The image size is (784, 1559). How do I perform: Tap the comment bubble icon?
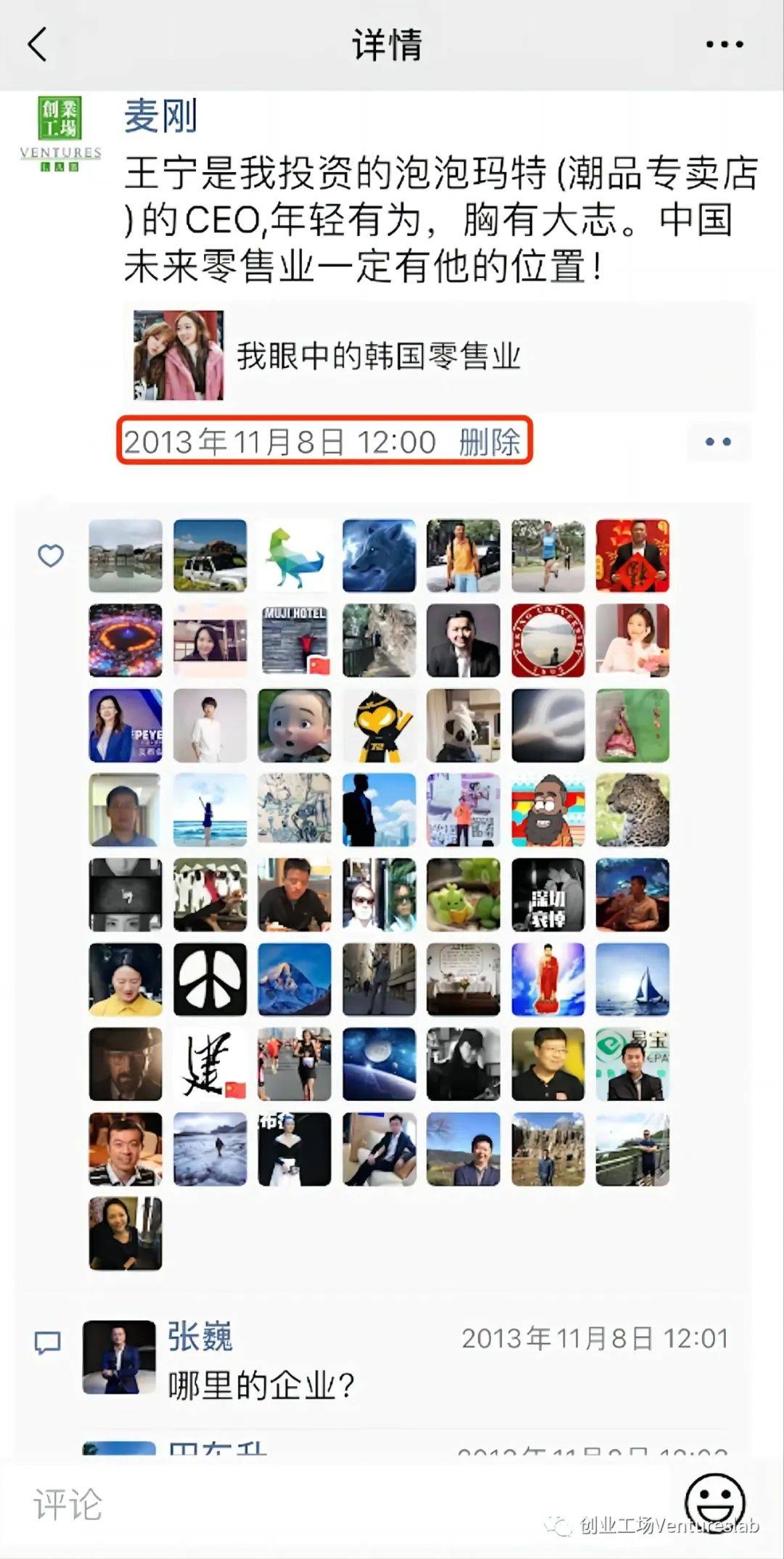tap(48, 1343)
